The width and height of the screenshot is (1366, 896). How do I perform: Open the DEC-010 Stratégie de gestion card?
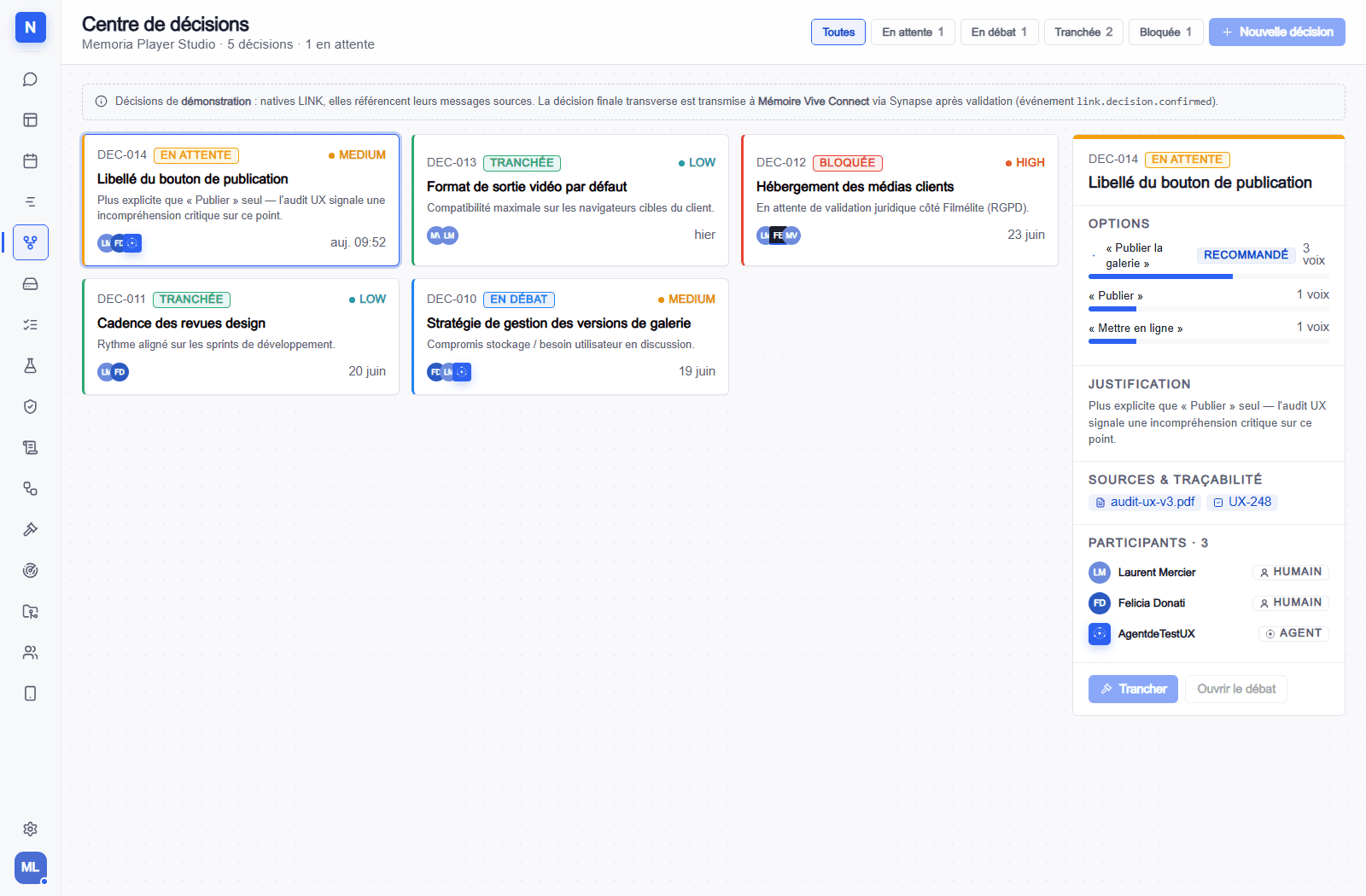(x=570, y=336)
